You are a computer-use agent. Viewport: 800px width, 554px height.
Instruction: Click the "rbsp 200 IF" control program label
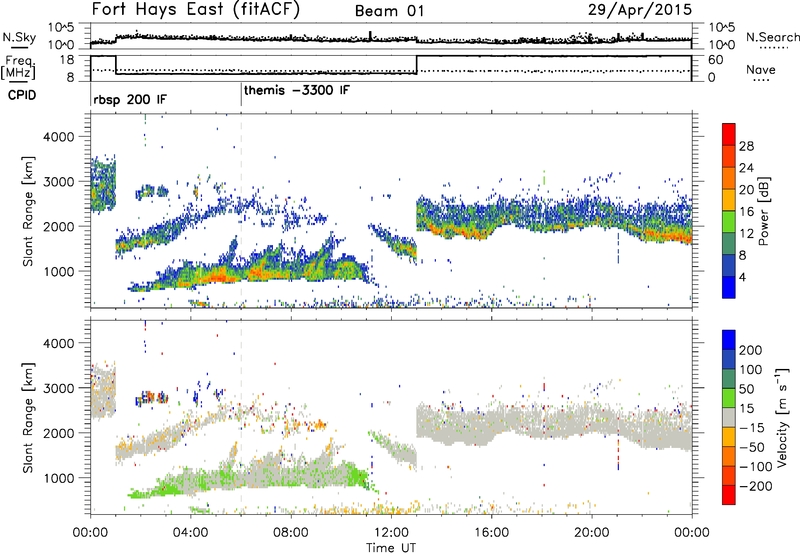coord(130,99)
